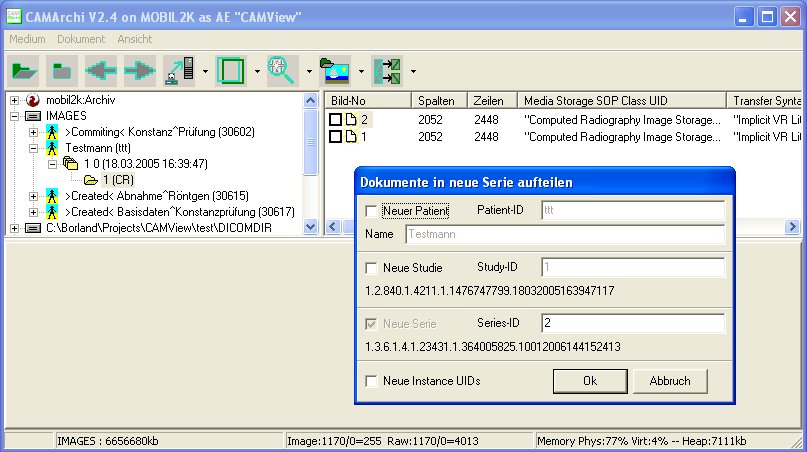Collapse the Testmann (ttt) patient node
807x452 pixels.
[x=33, y=148]
